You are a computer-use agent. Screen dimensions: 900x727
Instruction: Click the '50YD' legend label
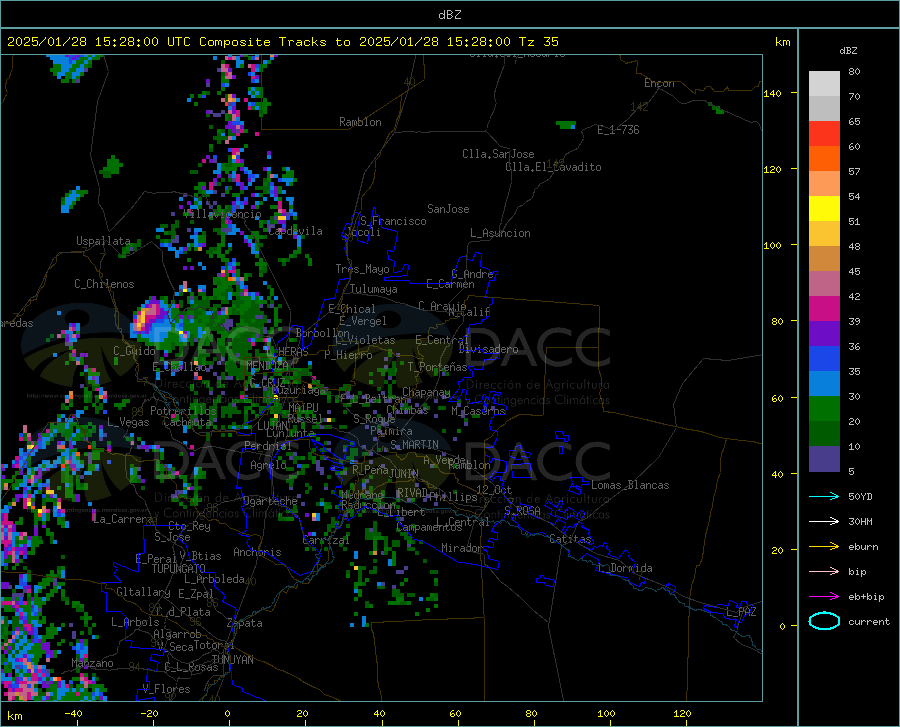860,496
